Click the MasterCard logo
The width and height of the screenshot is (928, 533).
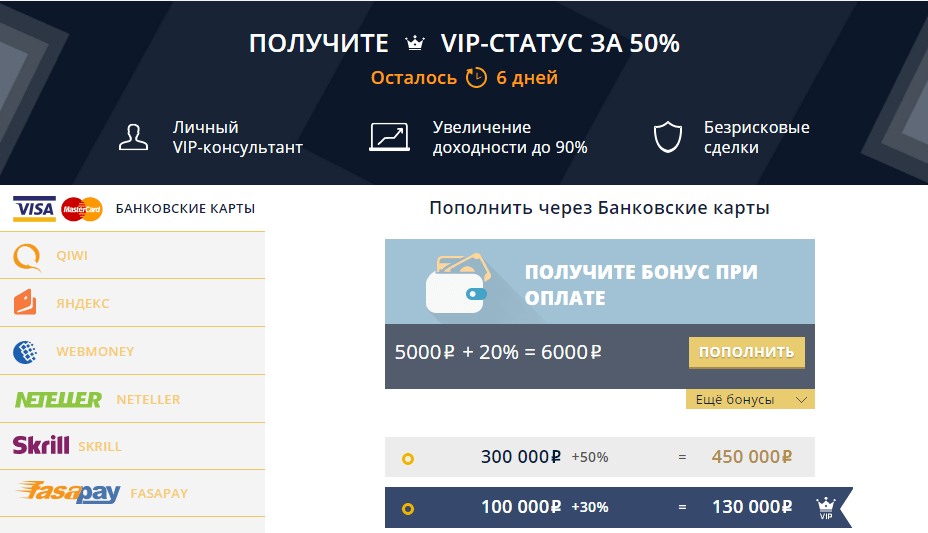(x=82, y=209)
